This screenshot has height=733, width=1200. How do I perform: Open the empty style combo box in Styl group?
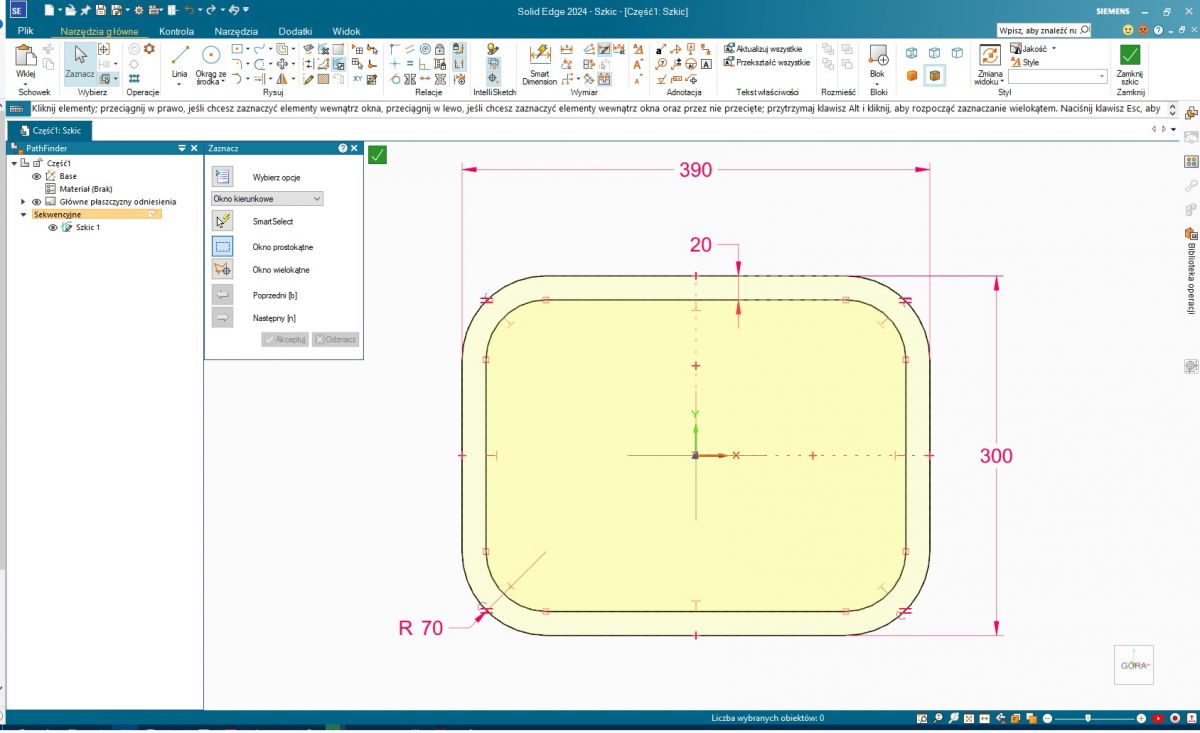[x=1058, y=76]
